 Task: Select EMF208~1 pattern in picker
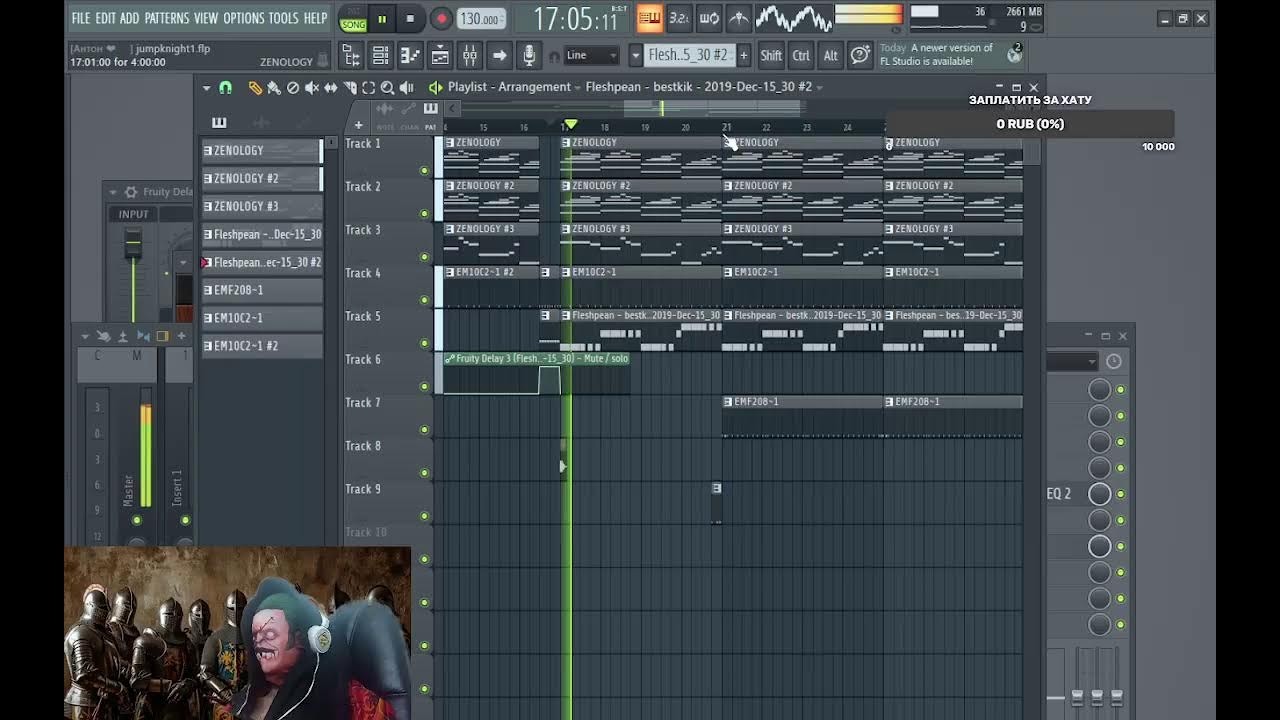click(x=262, y=290)
